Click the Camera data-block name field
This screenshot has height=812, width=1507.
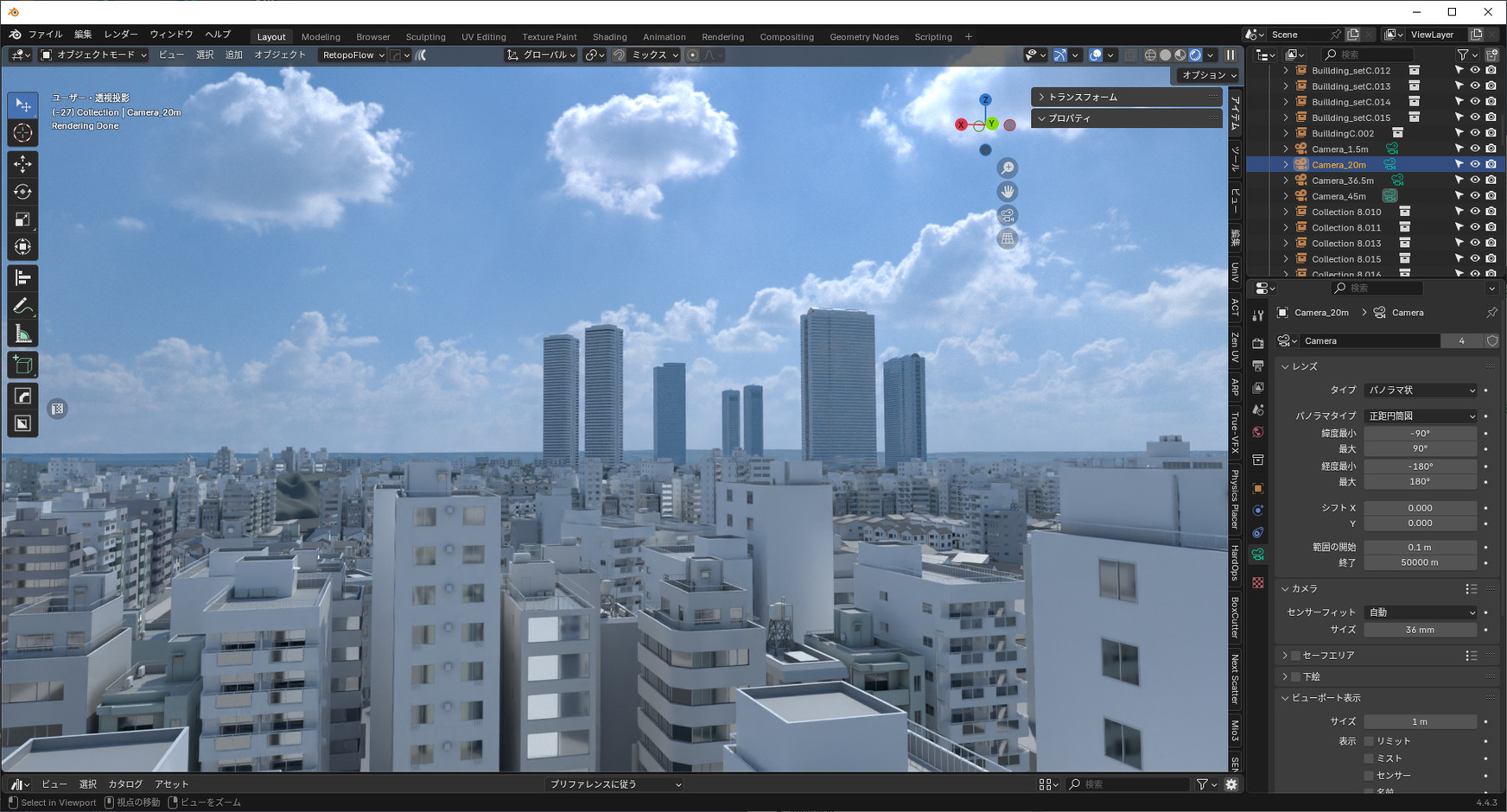pyautogui.click(x=1370, y=341)
